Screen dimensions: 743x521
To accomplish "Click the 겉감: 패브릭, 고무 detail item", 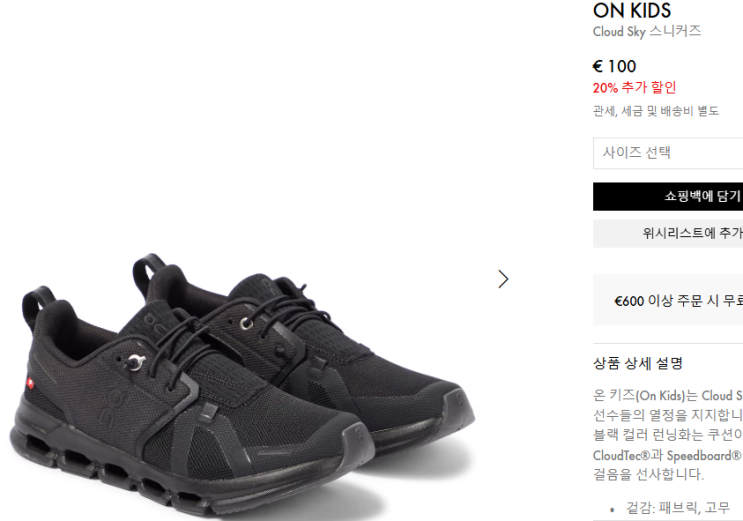I will (678, 508).
